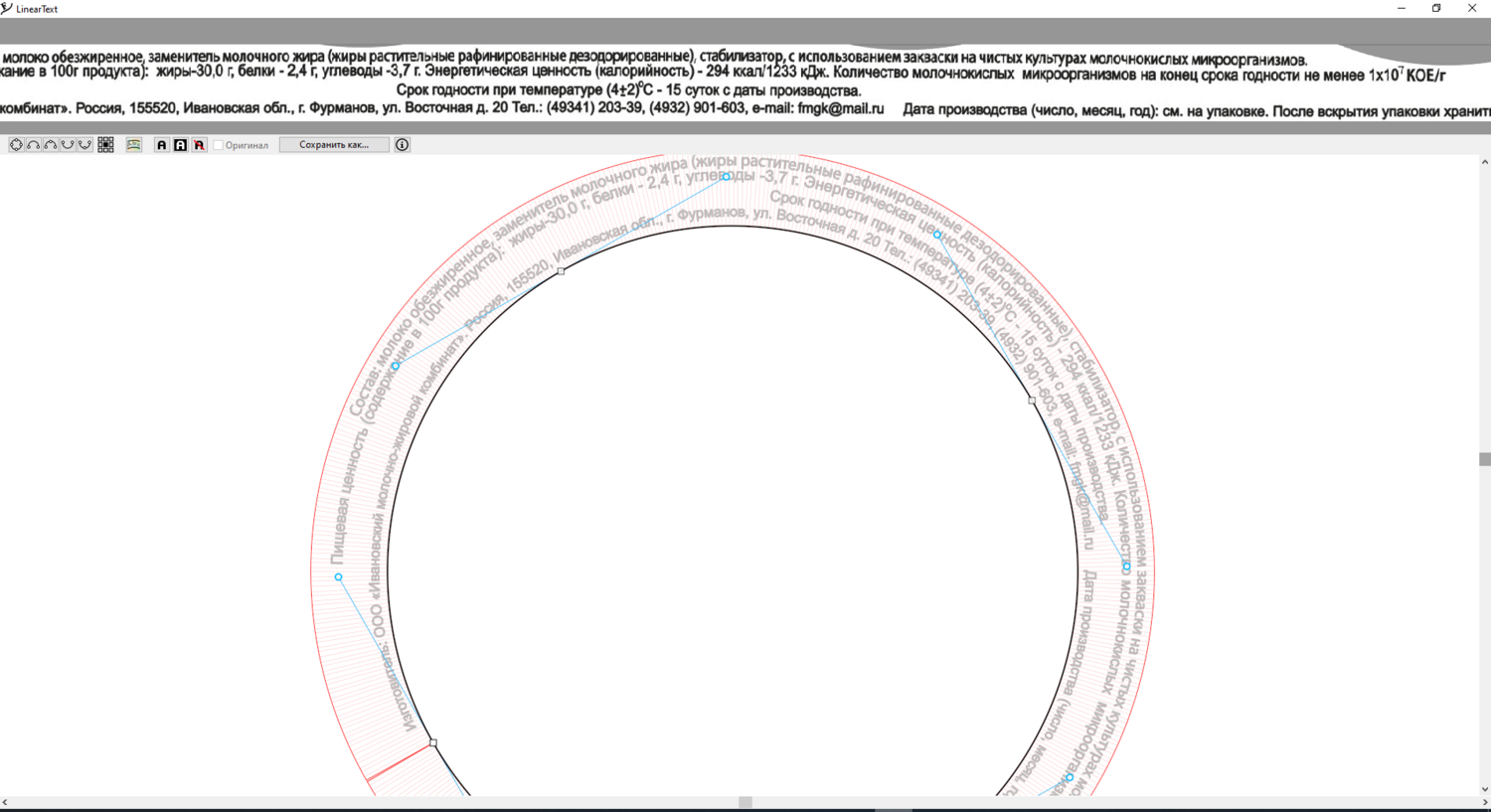Select the plain downward arc shape tool
The width and height of the screenshot is (1491, 812).
point(68,145)
